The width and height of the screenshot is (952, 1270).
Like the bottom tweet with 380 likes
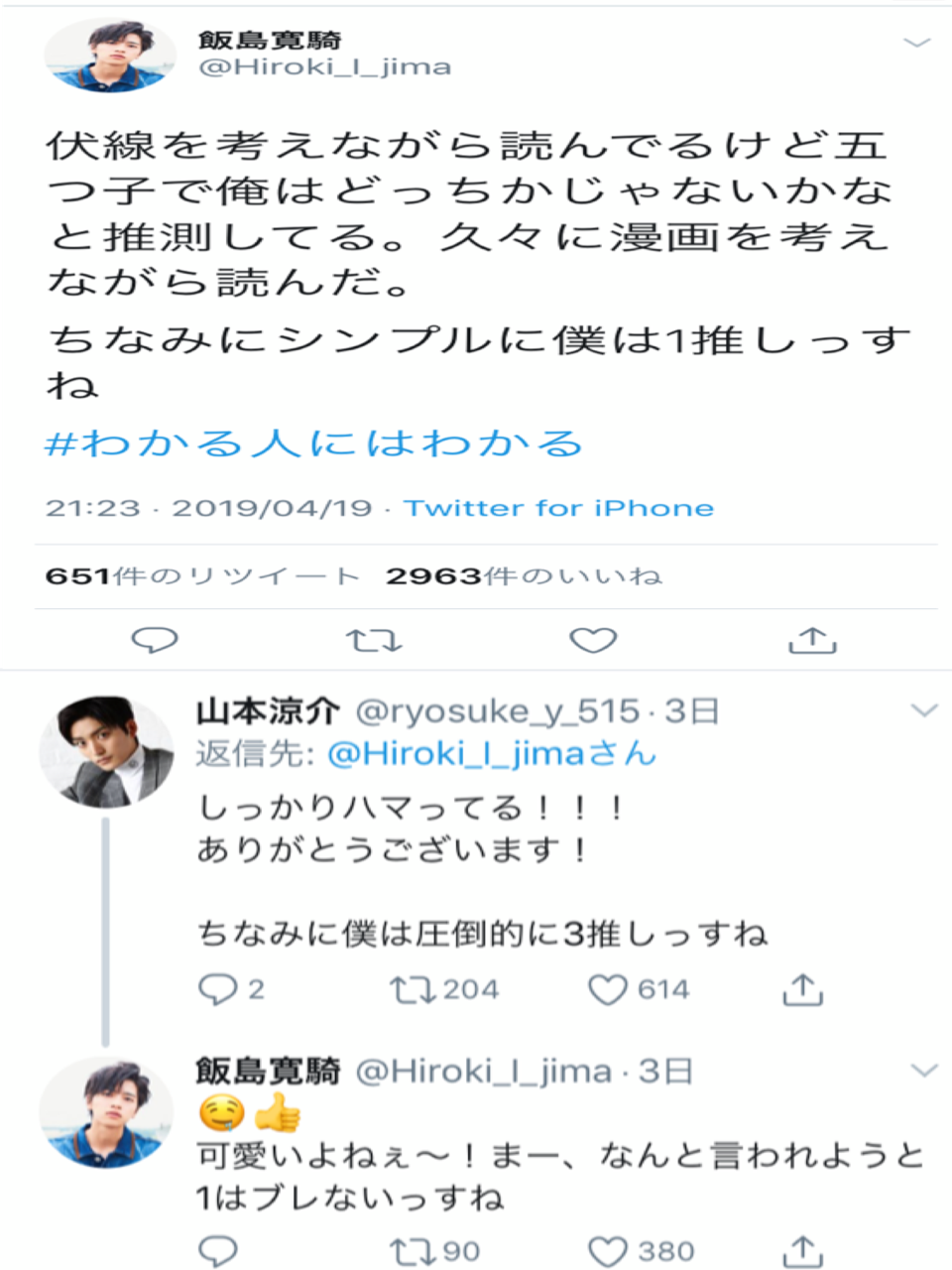pos(608,1251)
